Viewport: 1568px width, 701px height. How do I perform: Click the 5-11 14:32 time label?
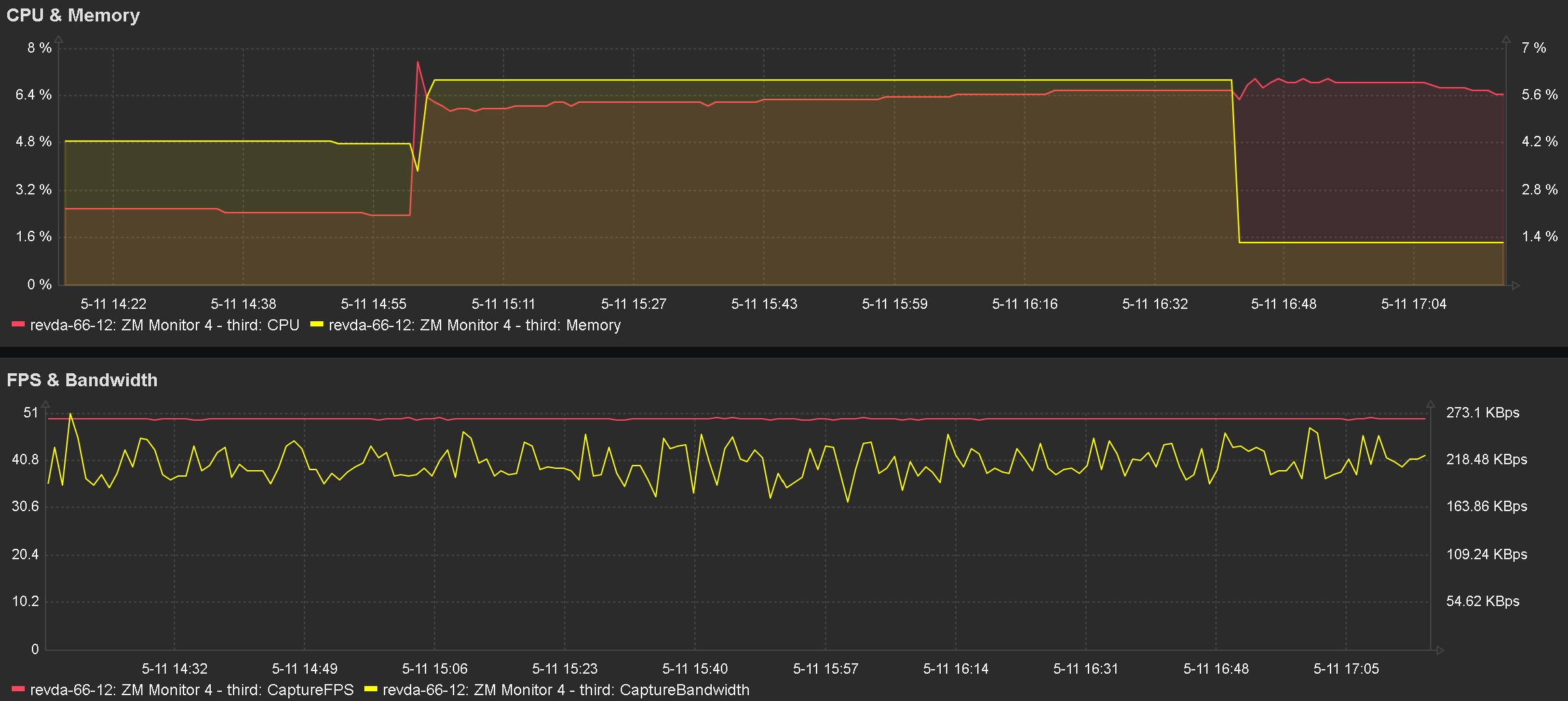click(174, 669)
